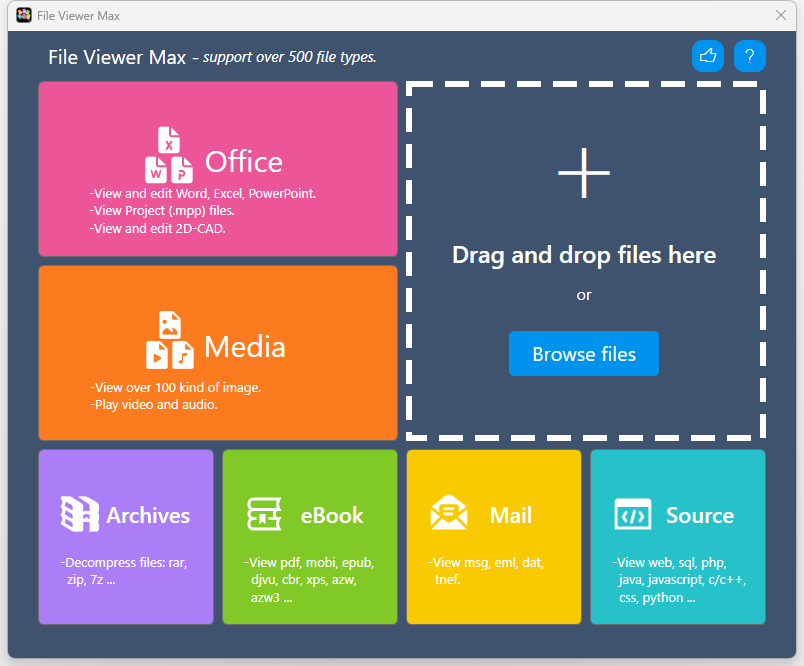The height and width of the screenshot is (666, 804).
Task: Click '-View msg, eml, dat, tnef.' text
Action: 486,571
